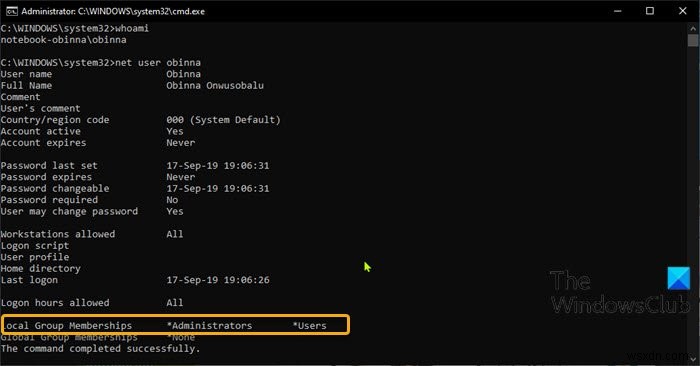This screenshot has height=366, width=700.
Task: Close the Command Prompt window
Action: [683, 11]
